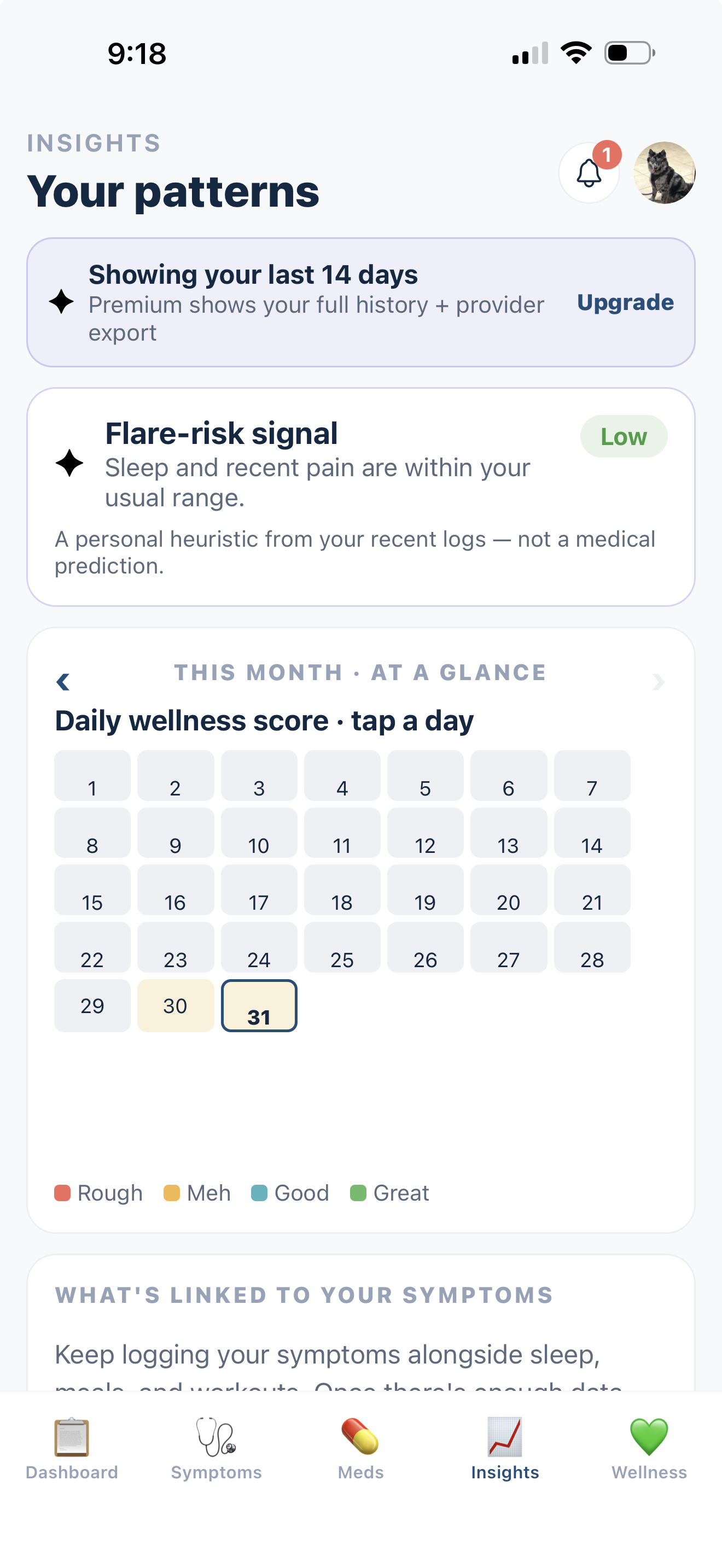Go to previous month chevron

tap(63, 682)
